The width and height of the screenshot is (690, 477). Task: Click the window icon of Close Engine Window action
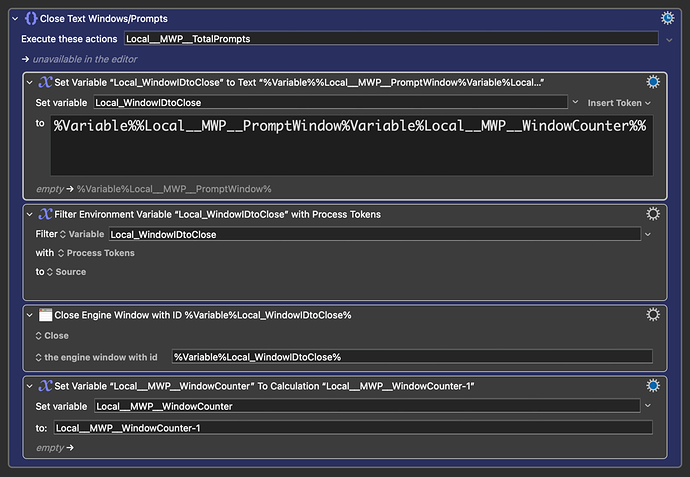[x=45, y=315]
